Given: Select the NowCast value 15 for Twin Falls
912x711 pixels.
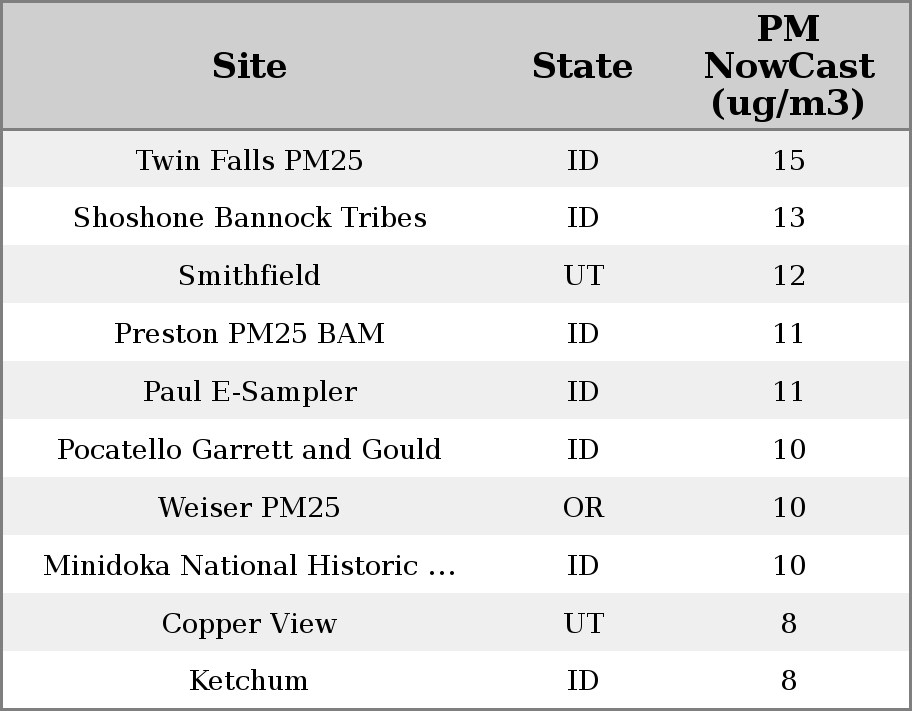Looking at the screenshot, I should tap(788, 160).
